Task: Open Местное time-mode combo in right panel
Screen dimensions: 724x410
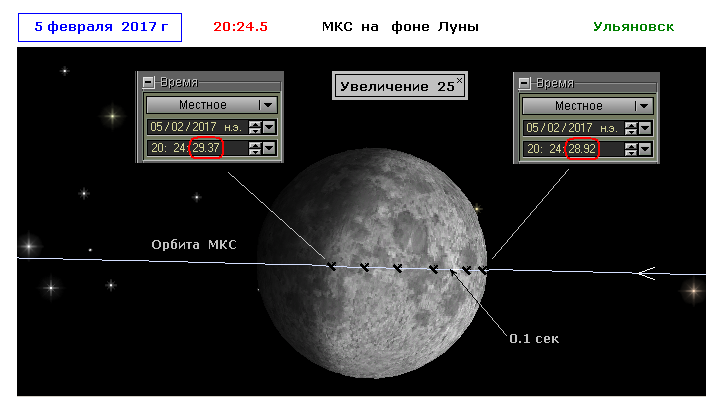Action: 588,106
